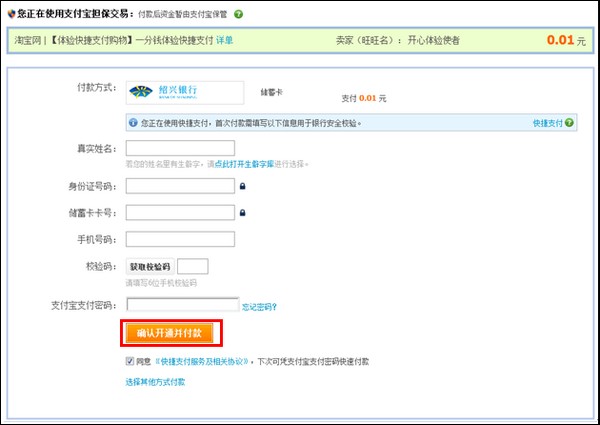Screen dimensions: 600x425
Task: Focus the 手机号码 input field
Action: pyautogui.click(x=180, y=239)
